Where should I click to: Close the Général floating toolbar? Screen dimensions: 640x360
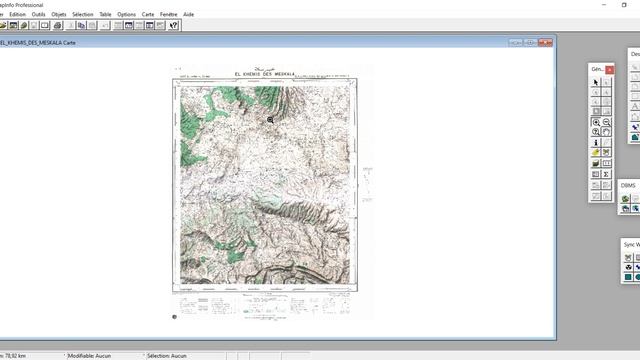[610, 70]
